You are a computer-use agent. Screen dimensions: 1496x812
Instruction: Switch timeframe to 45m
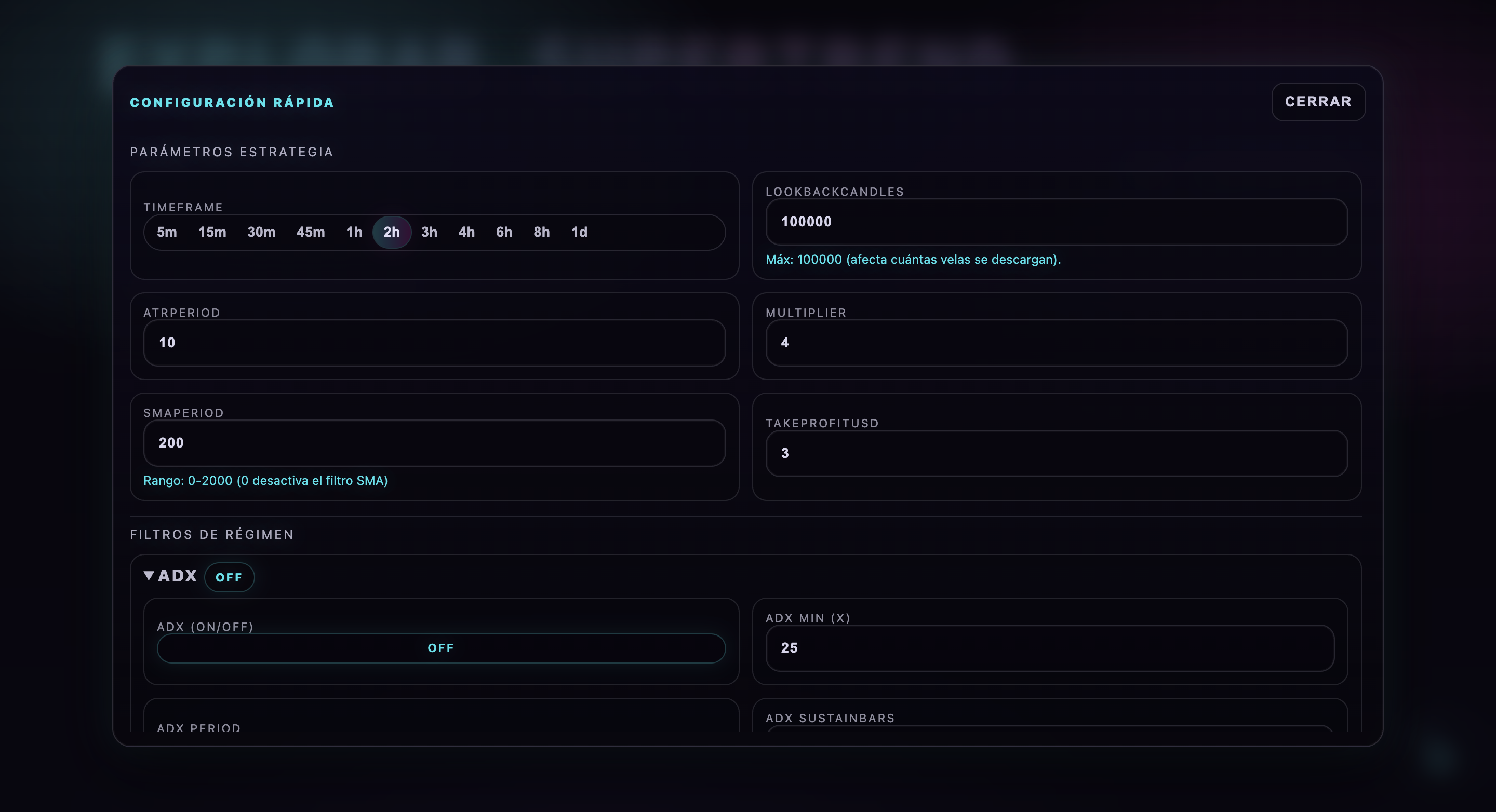311,232
